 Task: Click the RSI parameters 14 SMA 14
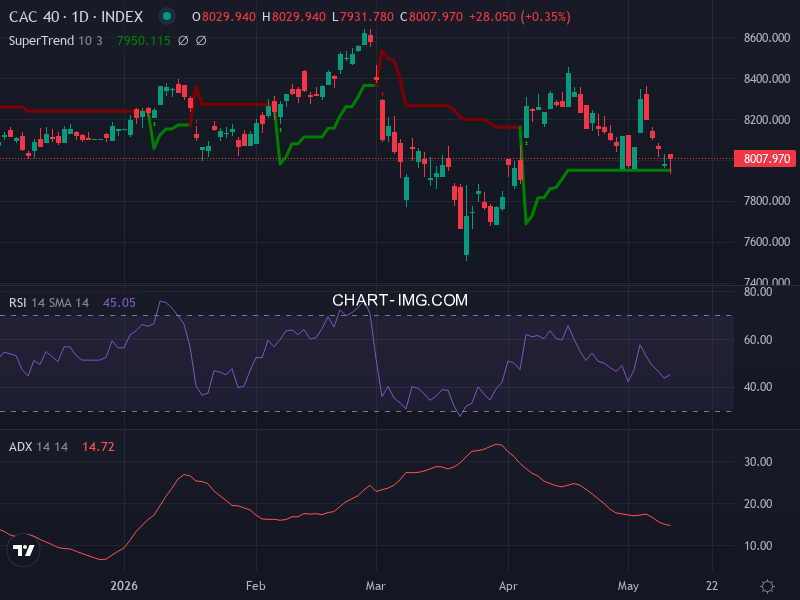(60, 303)
